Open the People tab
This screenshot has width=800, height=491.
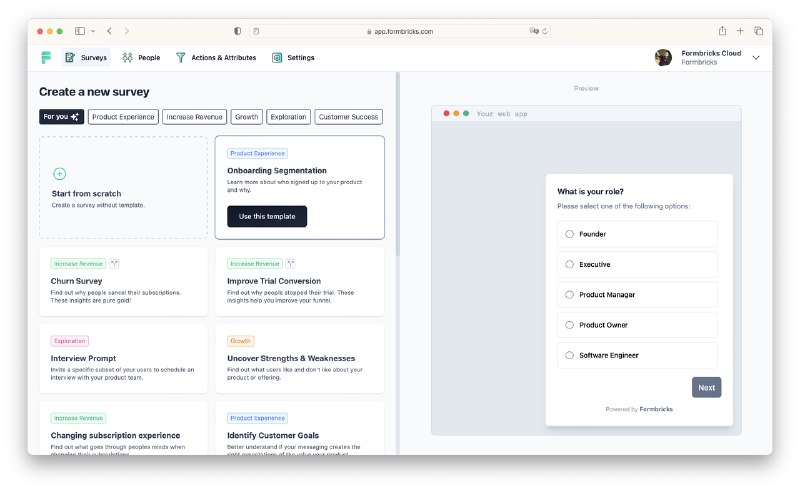141,58
